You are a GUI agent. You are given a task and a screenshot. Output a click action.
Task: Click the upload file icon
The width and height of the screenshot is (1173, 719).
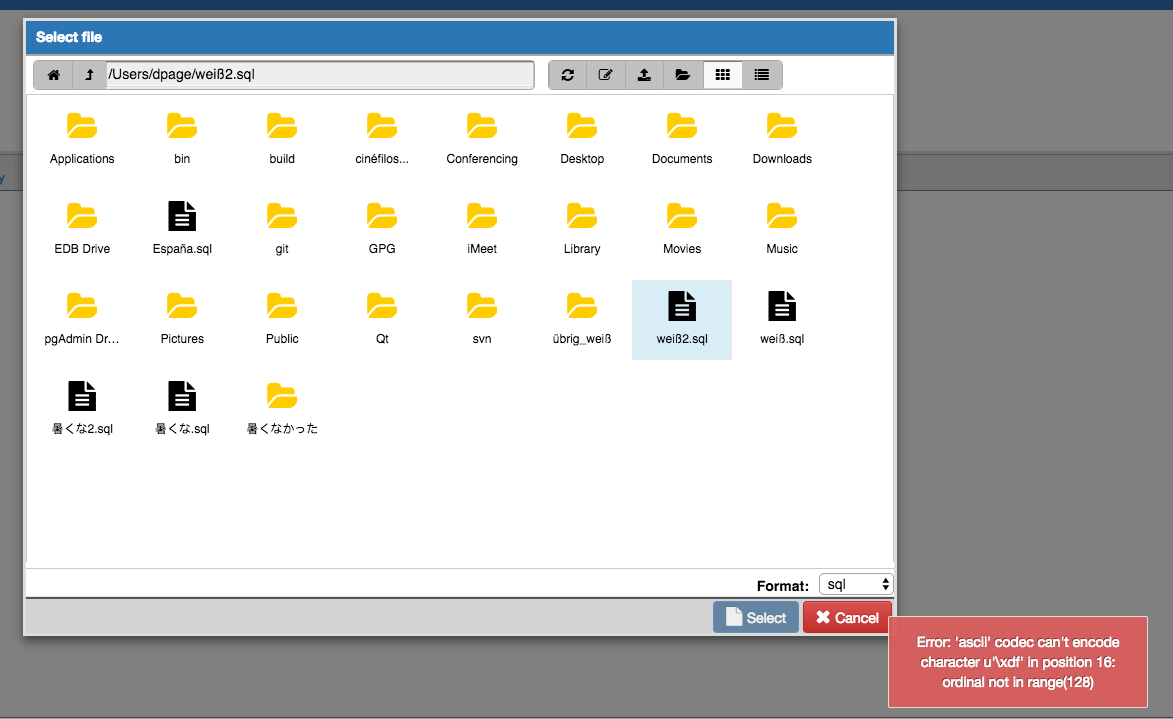645,75
